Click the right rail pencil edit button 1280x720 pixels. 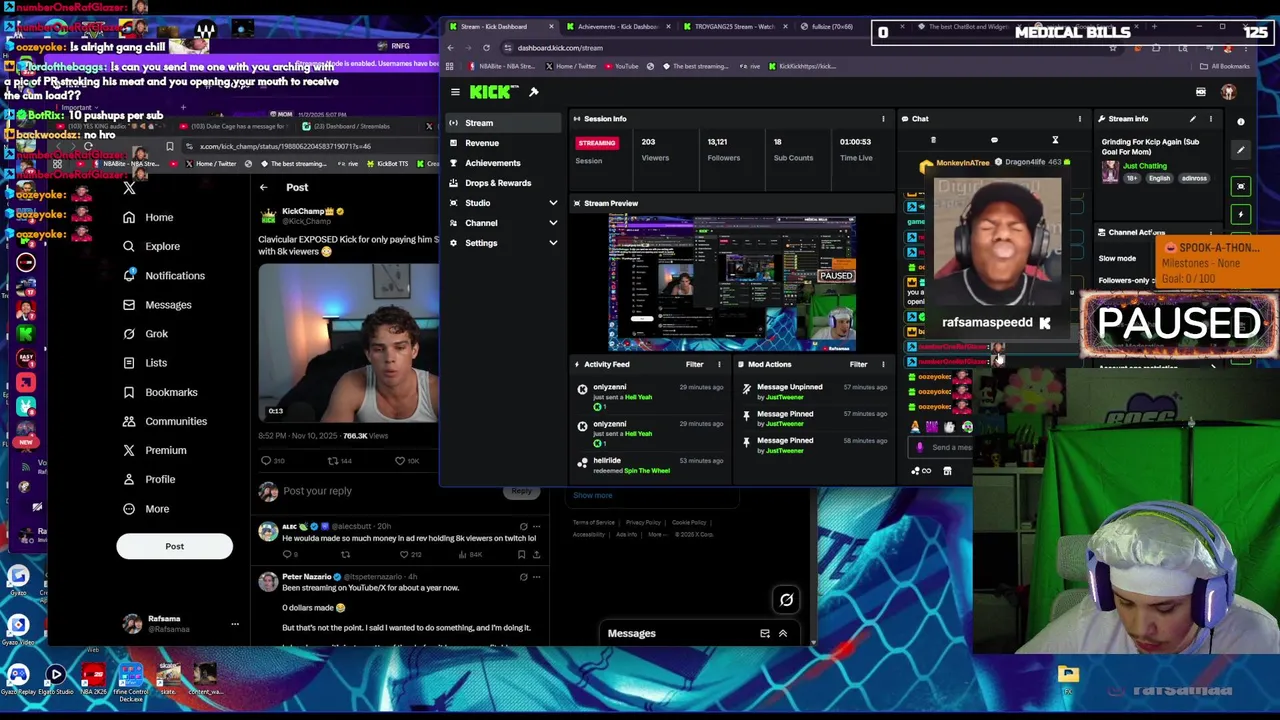click(x=1241, y=151)
